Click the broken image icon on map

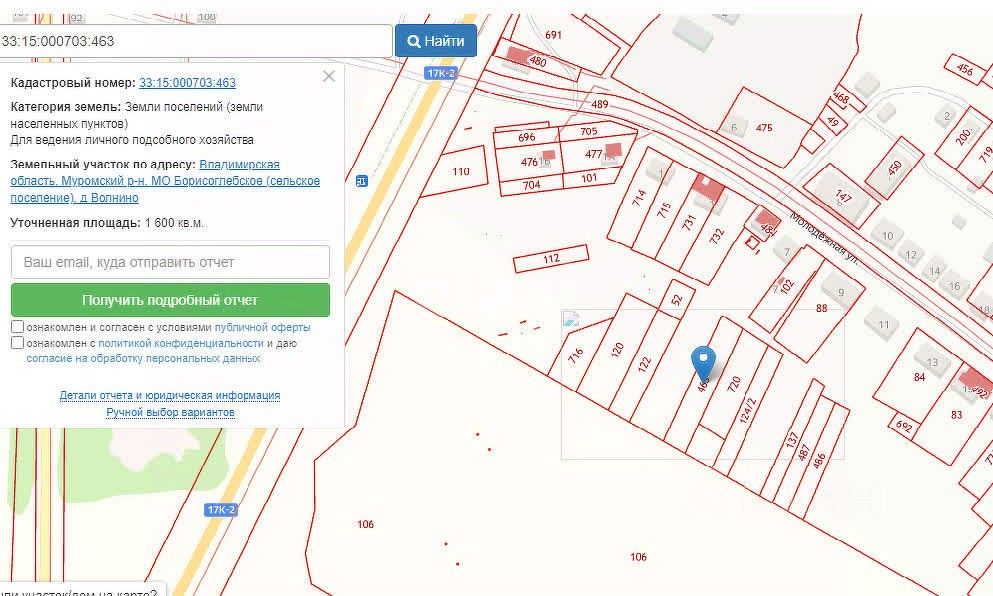(571, 319)
